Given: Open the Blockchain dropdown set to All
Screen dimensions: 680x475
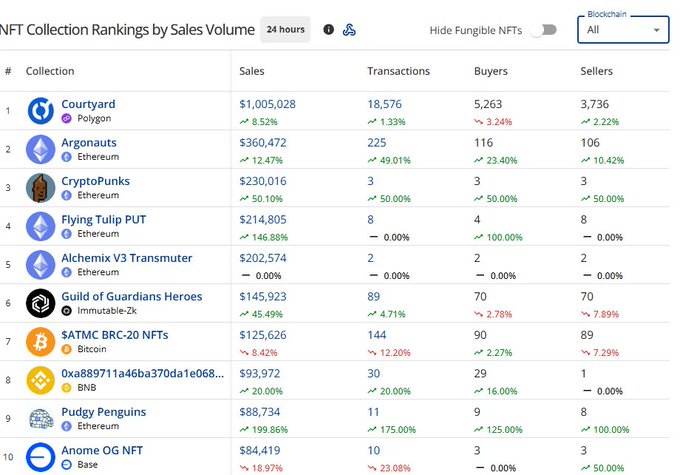Looking at the screenshot, I should (623, 29).
